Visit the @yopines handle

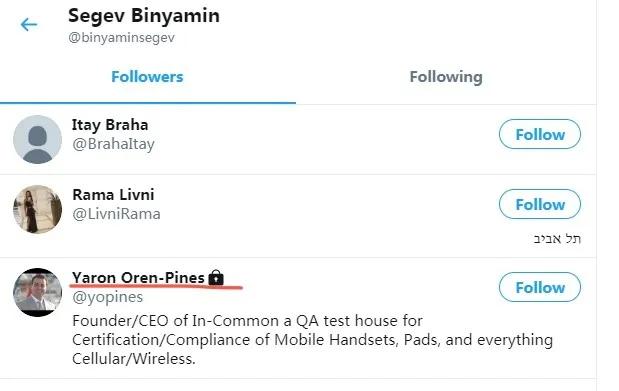click(x=107, y=297)
